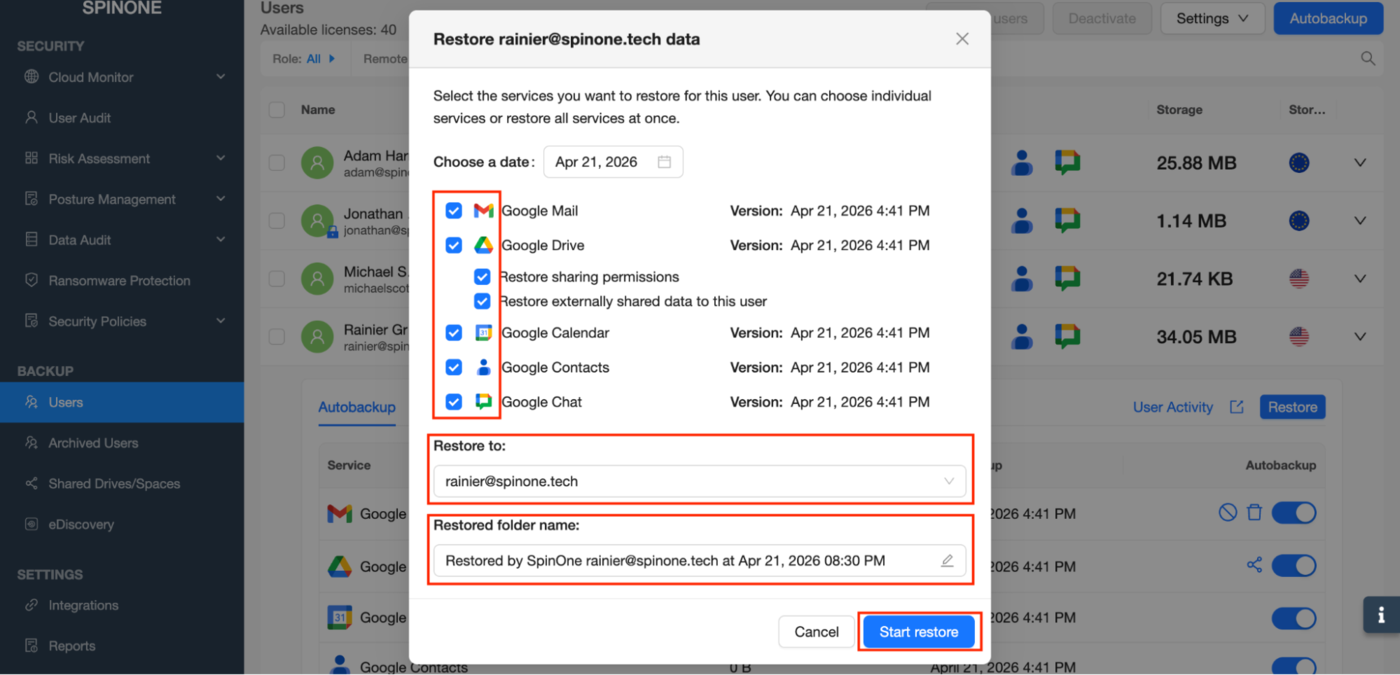Open Integrations settings

122,605
